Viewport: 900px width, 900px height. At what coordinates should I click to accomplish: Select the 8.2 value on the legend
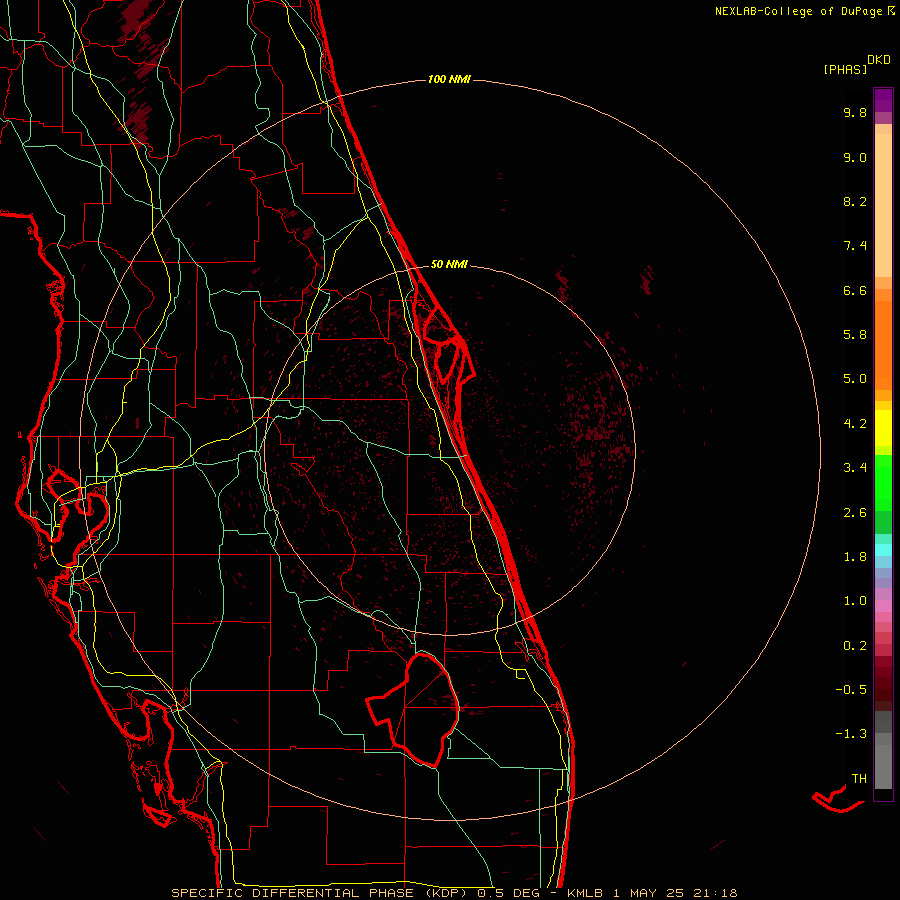(x=855, y=201)
